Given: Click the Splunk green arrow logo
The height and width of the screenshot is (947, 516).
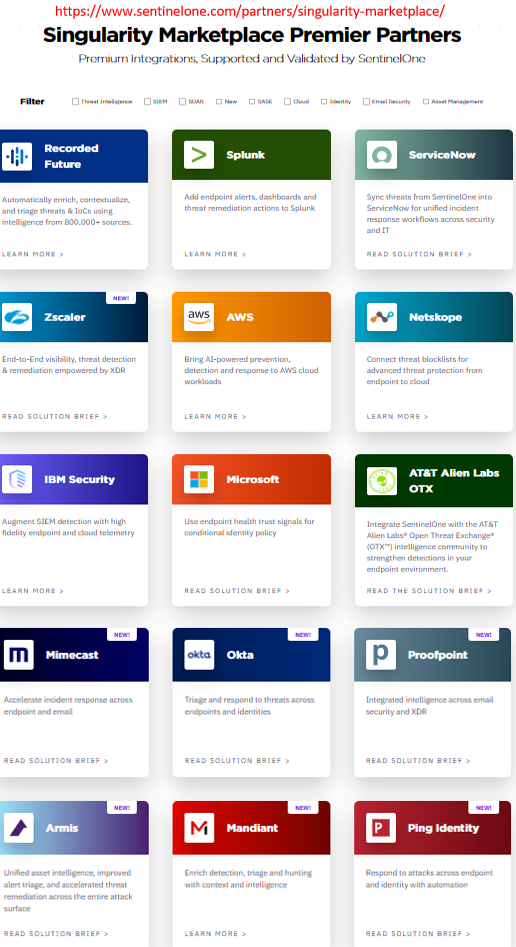Looking at the screenshot, I should 199,155.
